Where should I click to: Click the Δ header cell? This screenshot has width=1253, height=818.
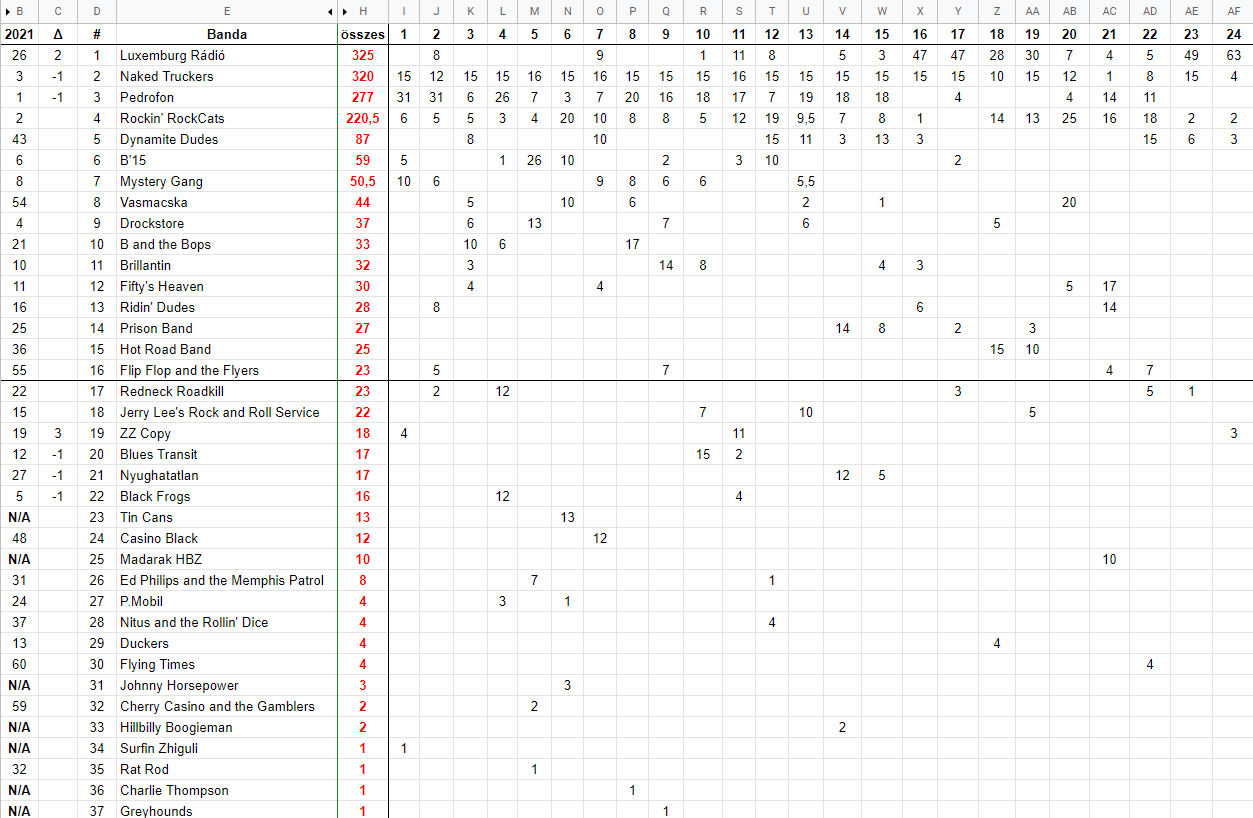tap(58, 34)
